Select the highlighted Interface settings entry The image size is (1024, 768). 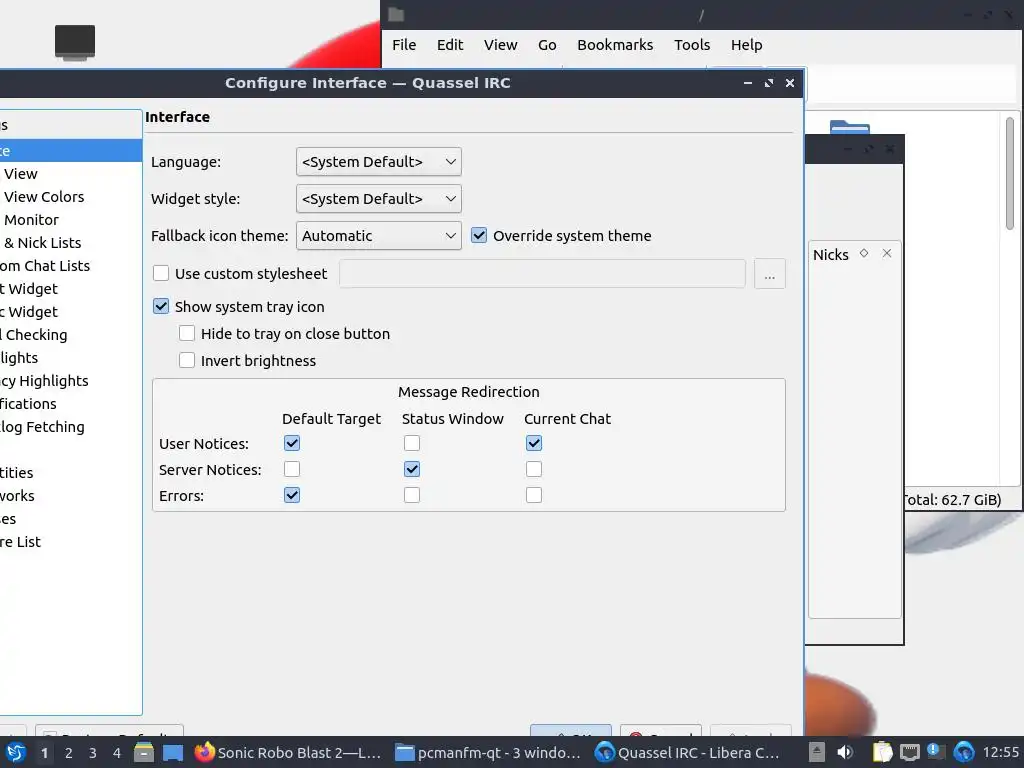pos(71,150)
